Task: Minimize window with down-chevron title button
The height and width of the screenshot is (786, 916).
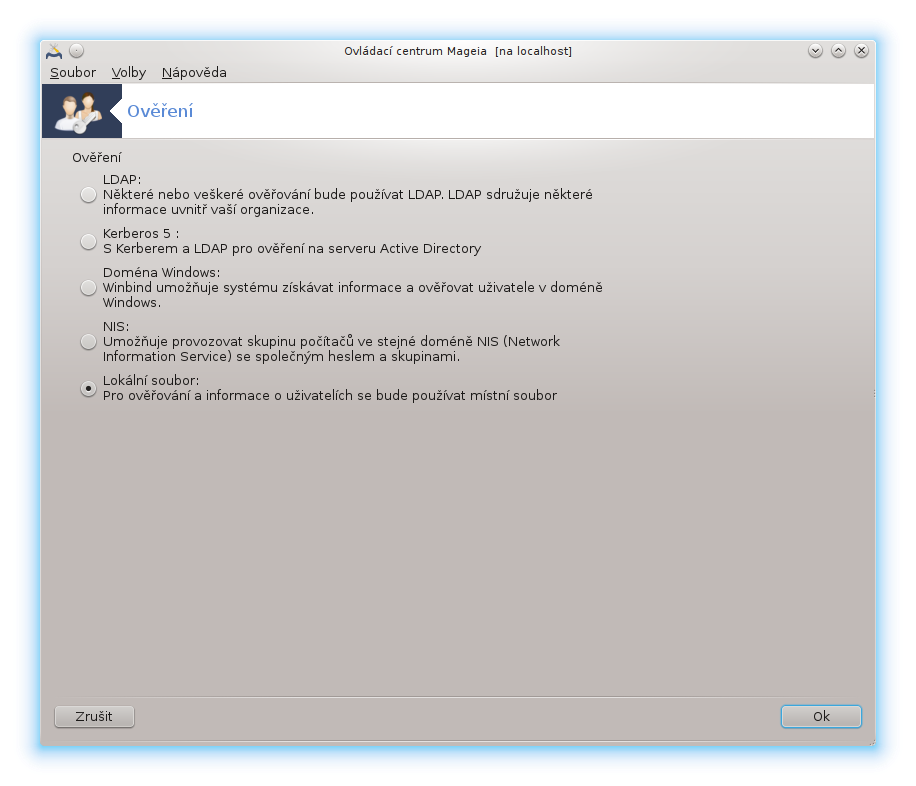Action: point(816,51)
